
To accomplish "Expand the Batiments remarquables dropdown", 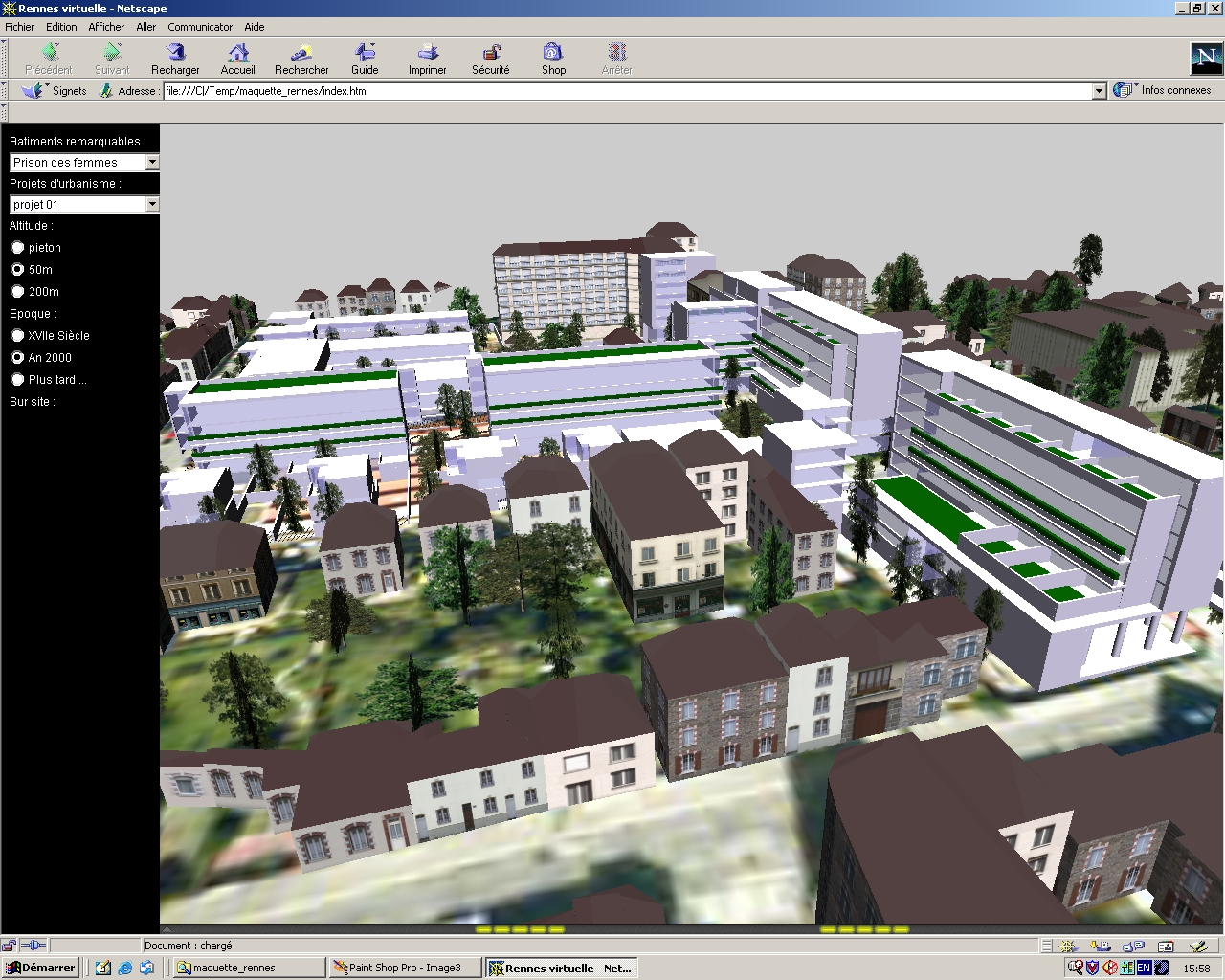I will click(x=151, y=163).
